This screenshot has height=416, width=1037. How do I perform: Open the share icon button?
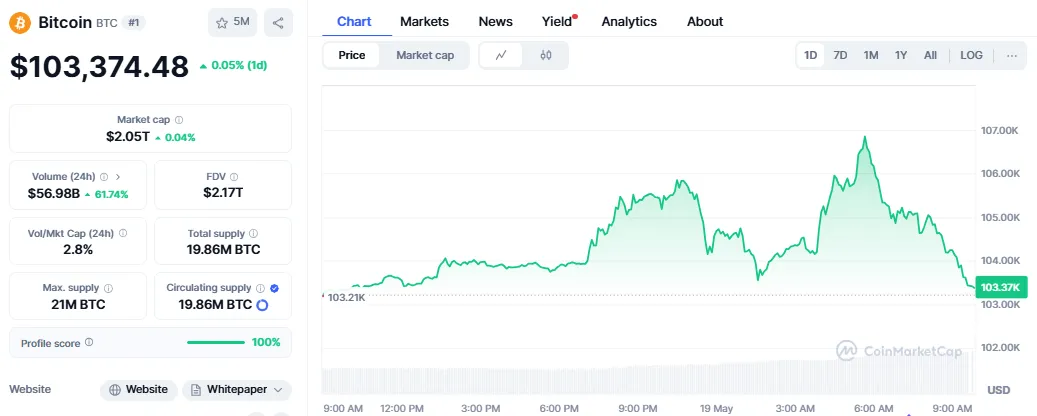click(x=278, y=22)
